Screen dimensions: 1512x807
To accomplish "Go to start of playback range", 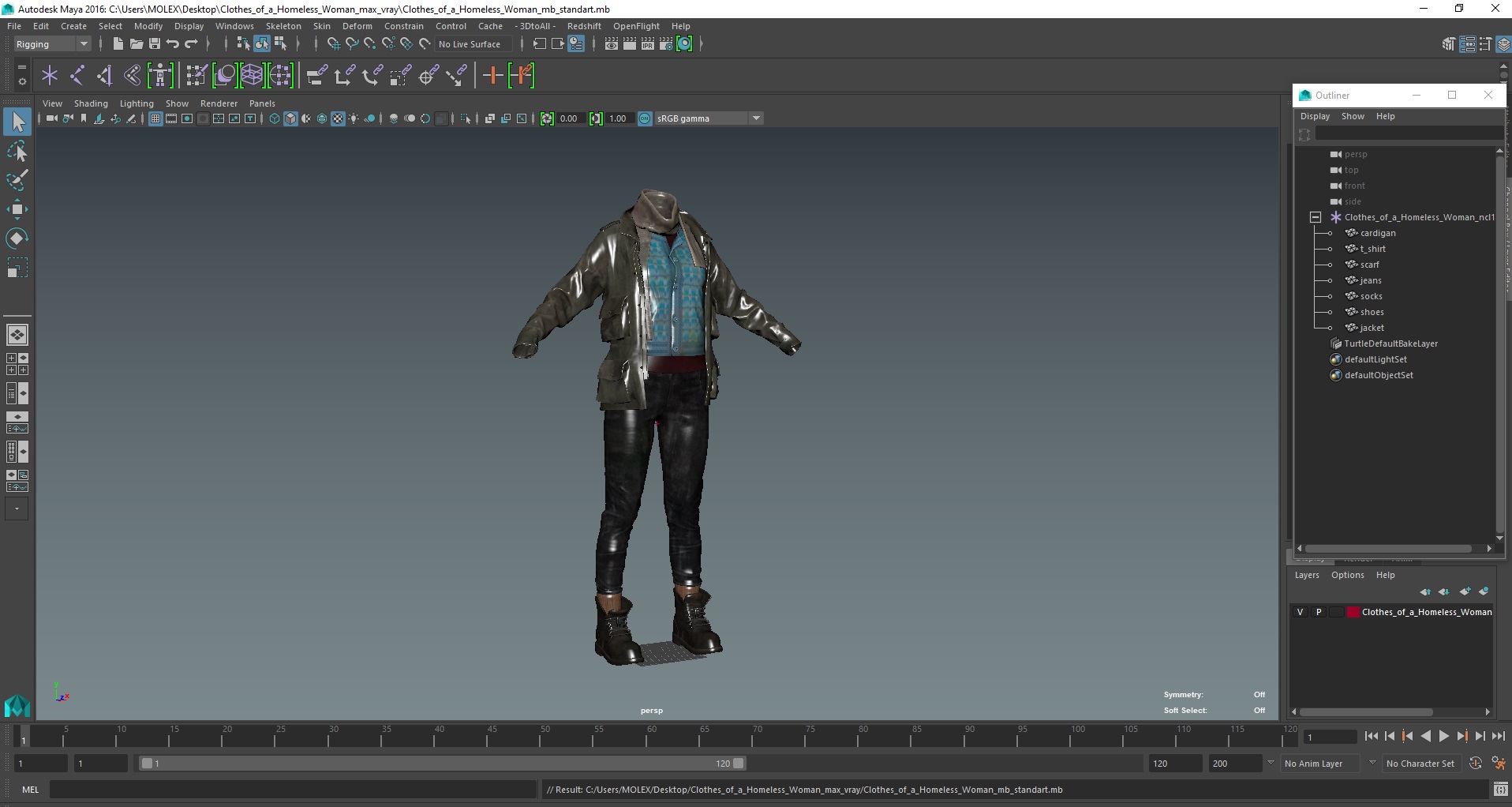I will [x=1371, y=736].
